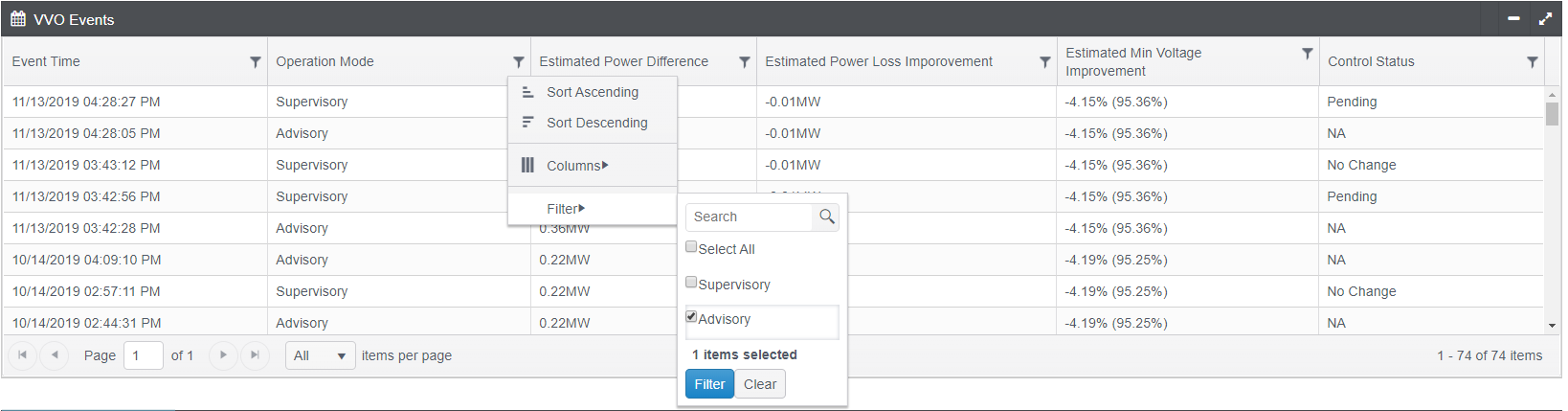1568x411 pixels.
Task: Expand the VVO Events panel
Action: click(1545, 18)
